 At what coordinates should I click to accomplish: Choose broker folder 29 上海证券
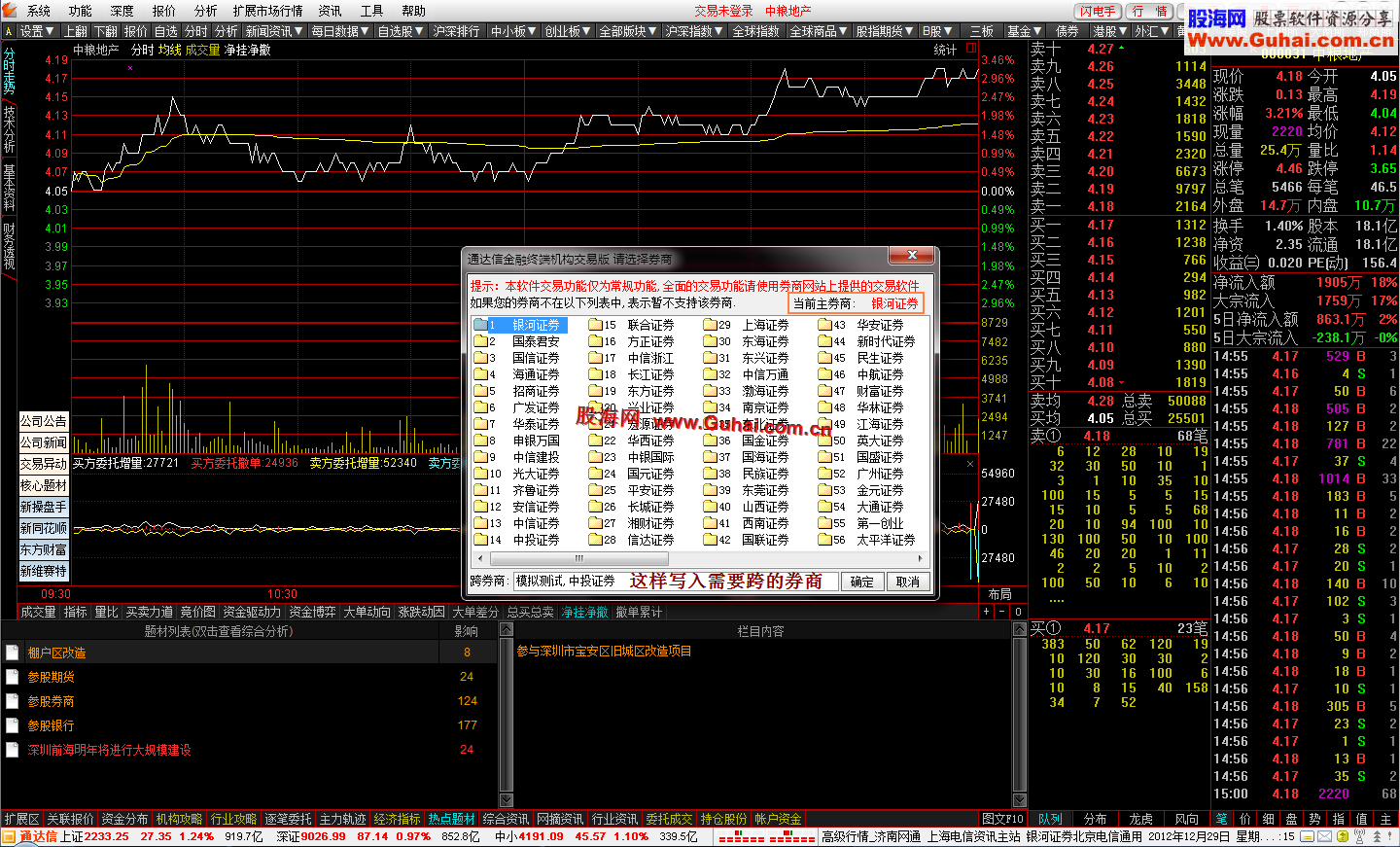747,325
